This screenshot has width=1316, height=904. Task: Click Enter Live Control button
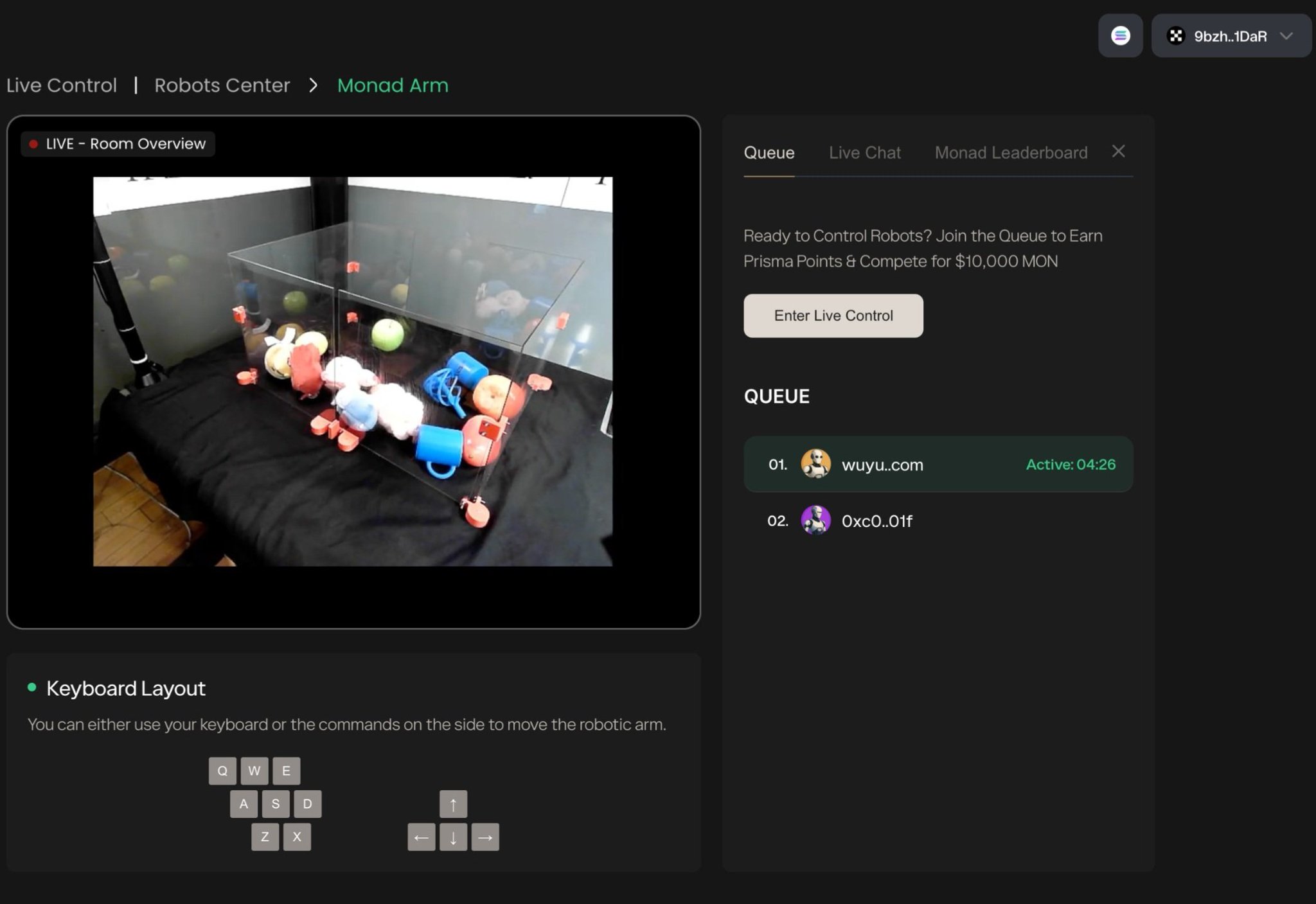point(833,315)
